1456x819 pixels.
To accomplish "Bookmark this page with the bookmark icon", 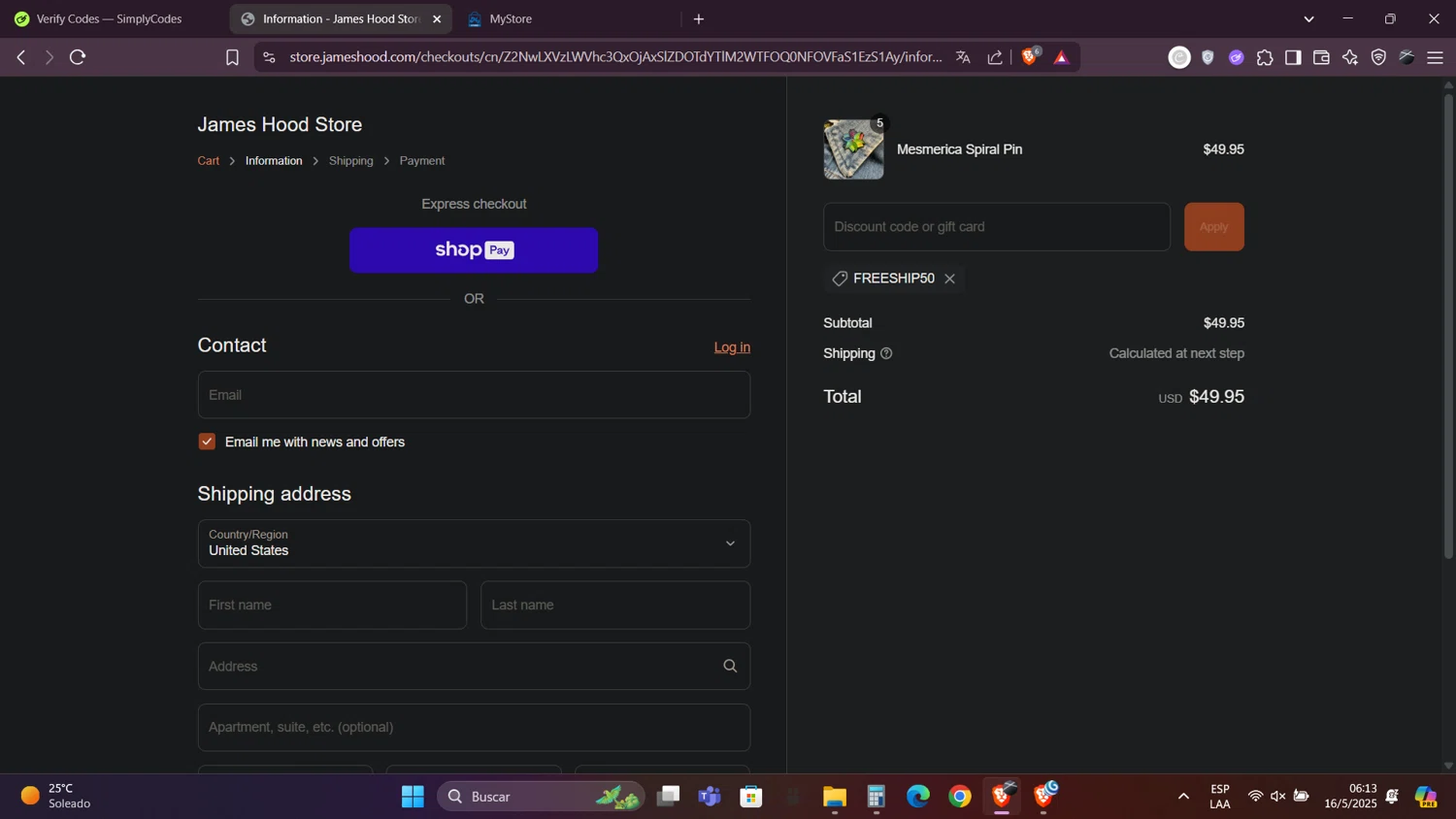I will pos(232,58).
